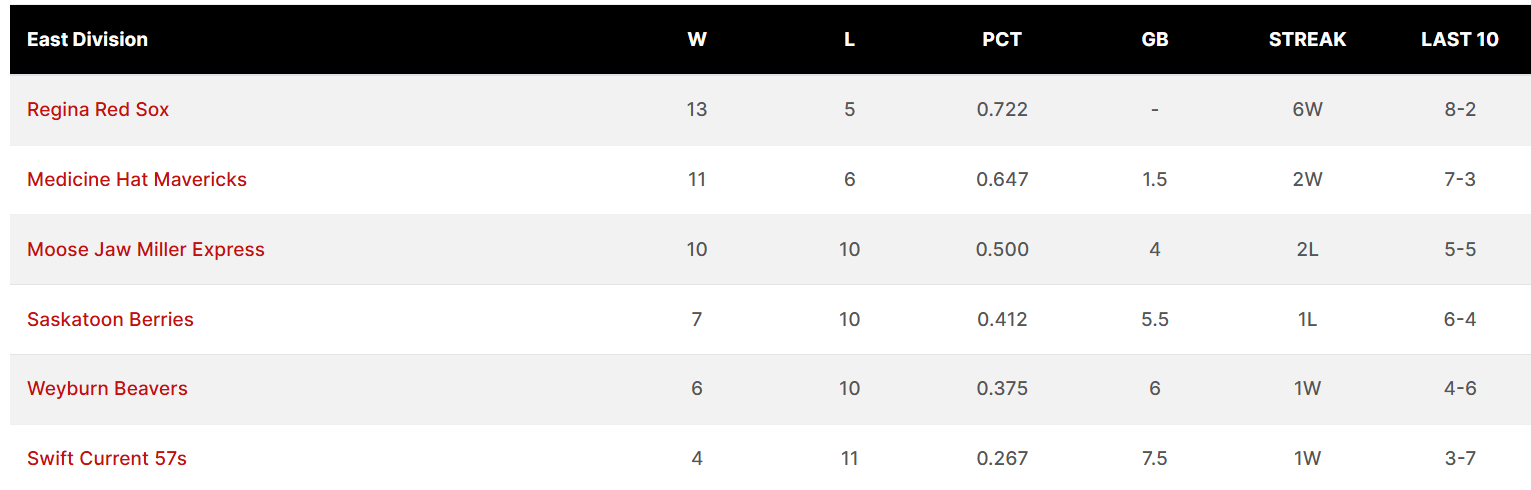
Task: Click the GB column header
Action: pyautogui.click(x=1155, y=40)
